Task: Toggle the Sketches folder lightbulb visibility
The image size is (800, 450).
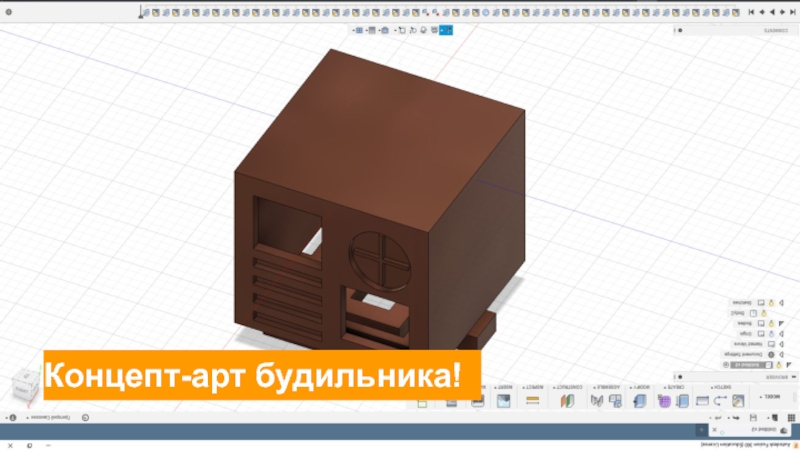Action: tap(772, 301)
